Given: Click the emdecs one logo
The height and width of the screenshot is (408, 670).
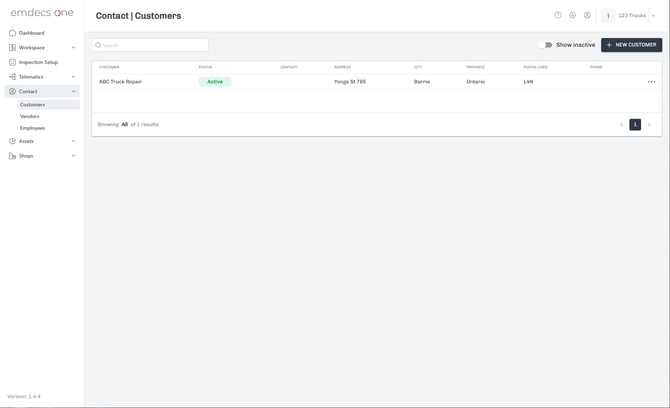Looking at the screenshot, I should [x=42, y=13].
